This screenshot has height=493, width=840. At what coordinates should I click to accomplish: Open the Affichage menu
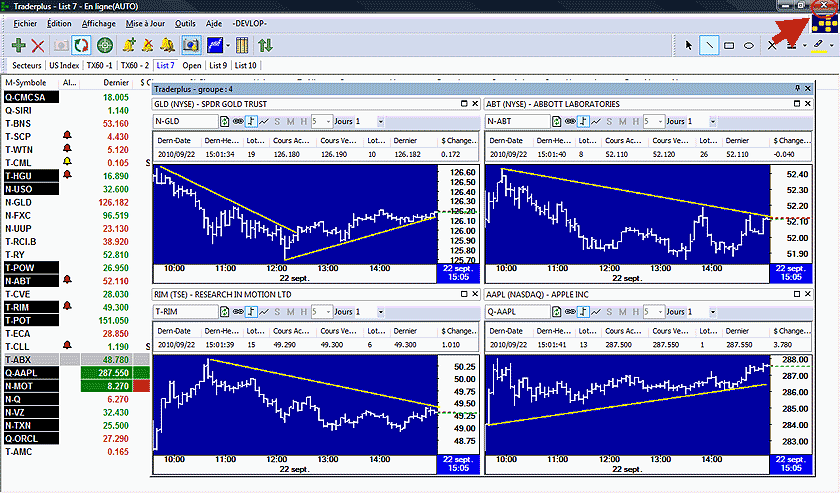(x=99, y=24)
